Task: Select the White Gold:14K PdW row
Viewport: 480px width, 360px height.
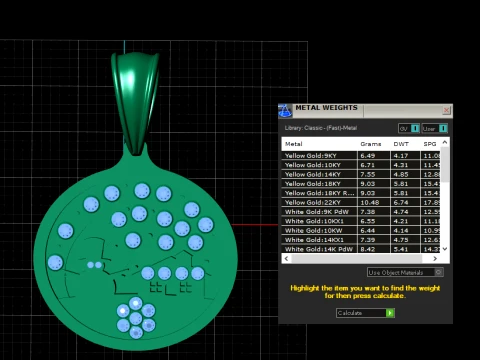Action: tap(361, 249)
